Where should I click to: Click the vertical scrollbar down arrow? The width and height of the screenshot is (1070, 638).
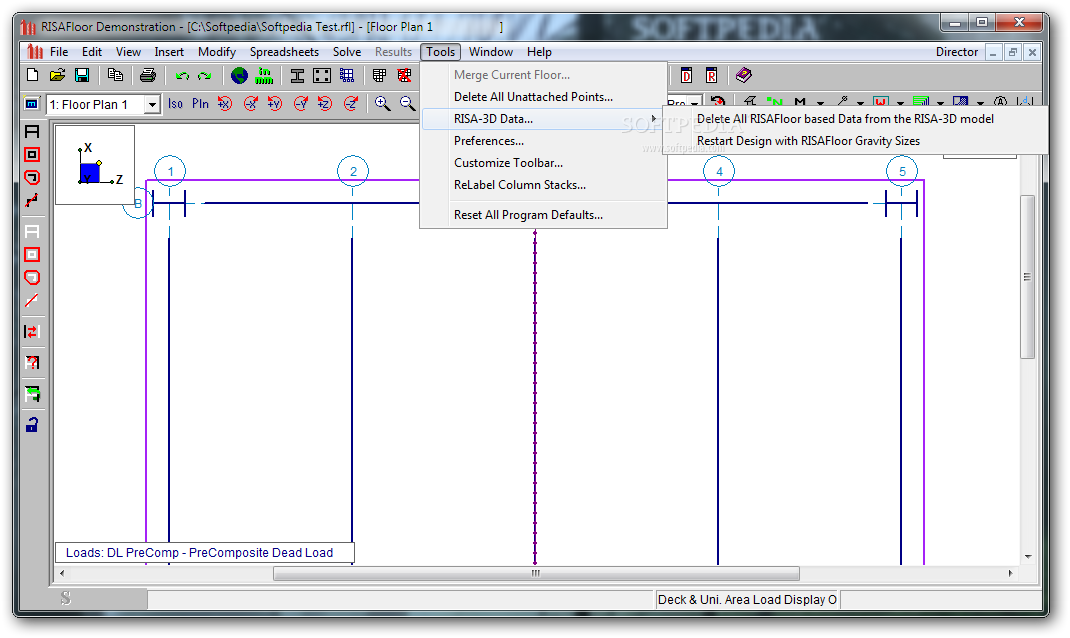pyautogui.click(x=1028, y=557)
